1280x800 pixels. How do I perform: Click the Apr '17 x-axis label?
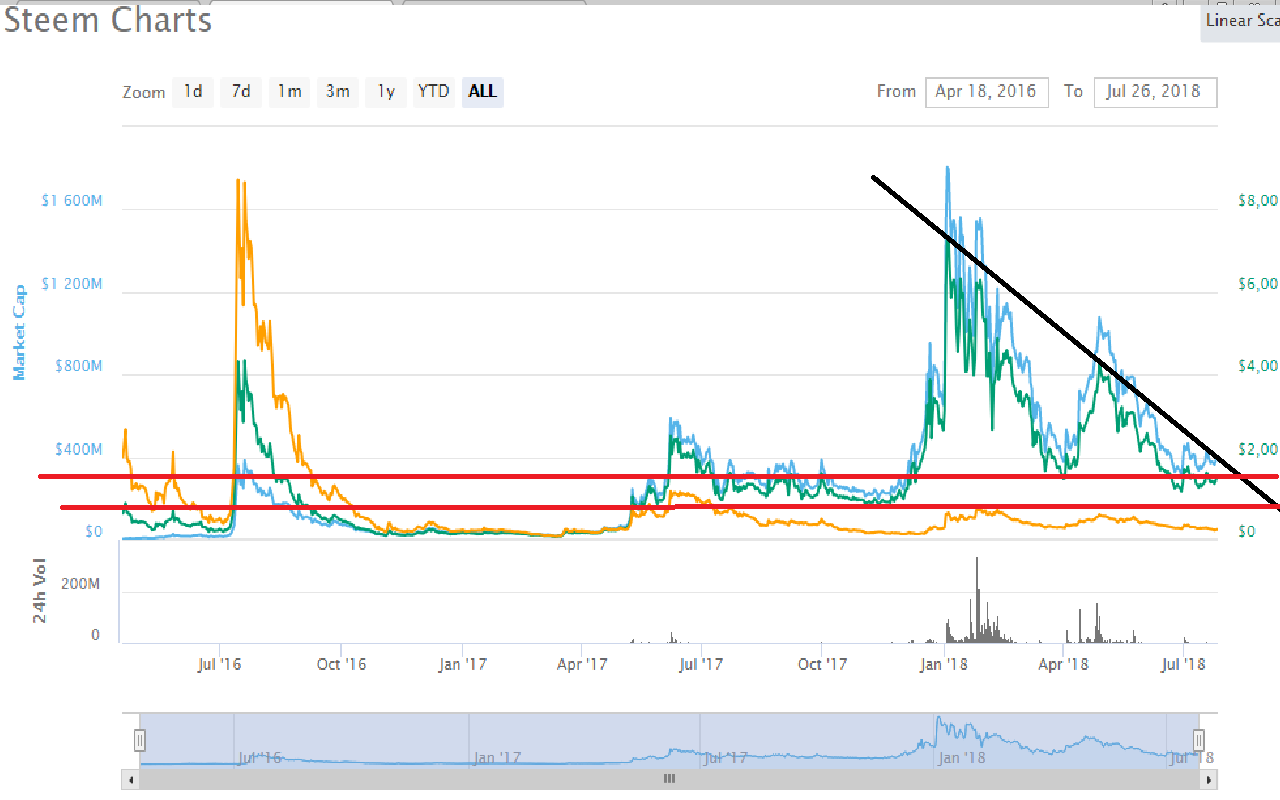click(582, 663)
